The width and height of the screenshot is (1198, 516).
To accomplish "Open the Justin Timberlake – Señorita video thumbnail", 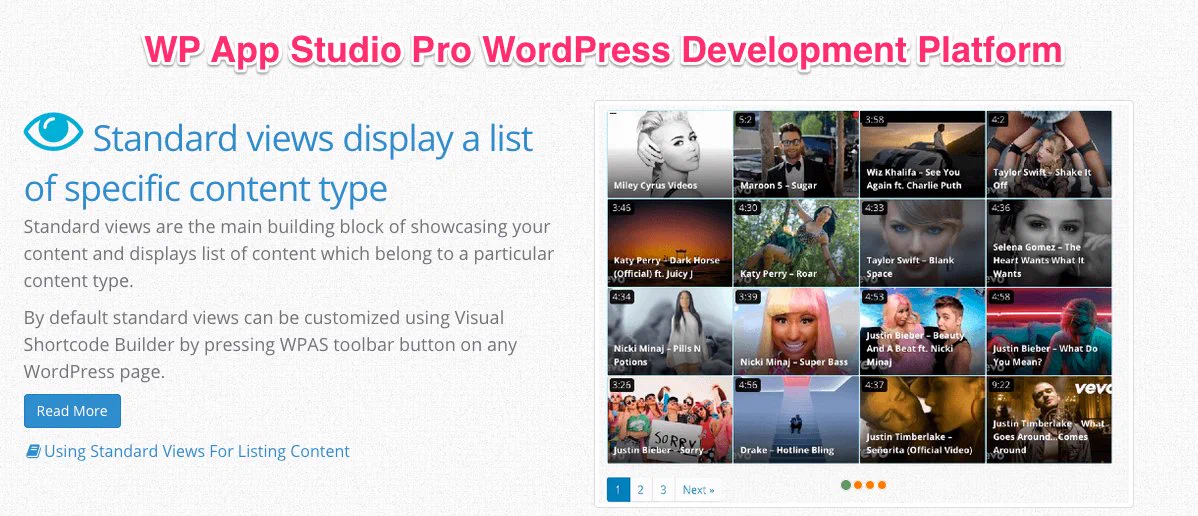I will 922,420.
